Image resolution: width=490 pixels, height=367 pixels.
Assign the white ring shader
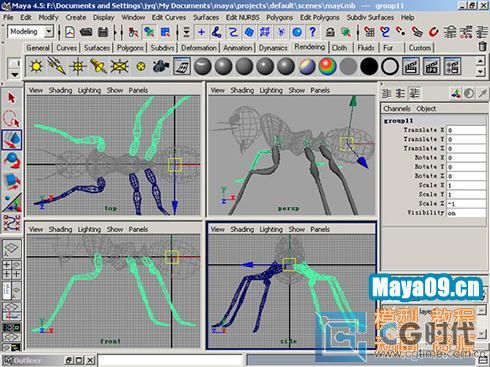point(390,66)
